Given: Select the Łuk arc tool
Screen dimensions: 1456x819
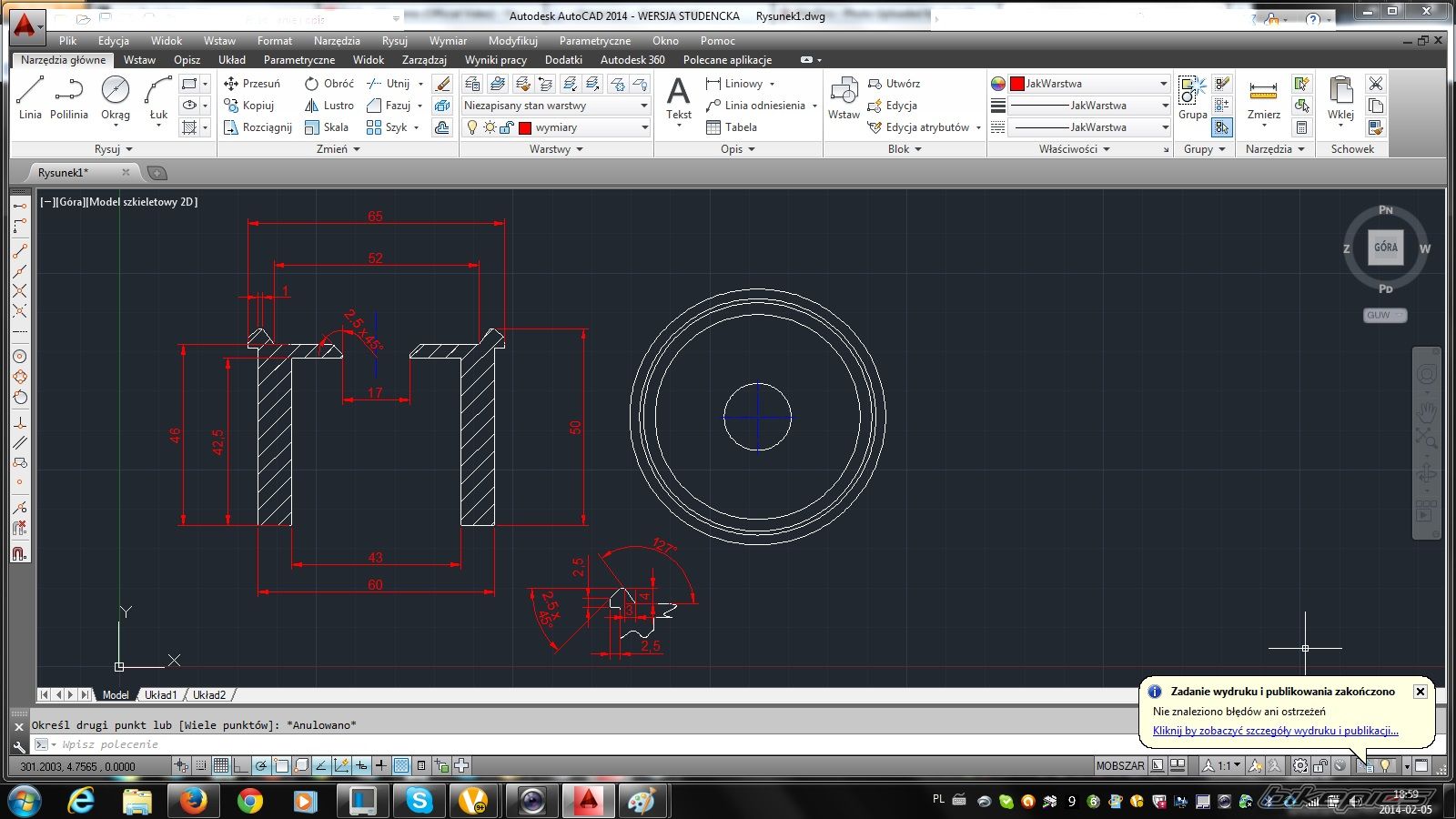Looking at the screenshot, I should click(x=158, y=98).
